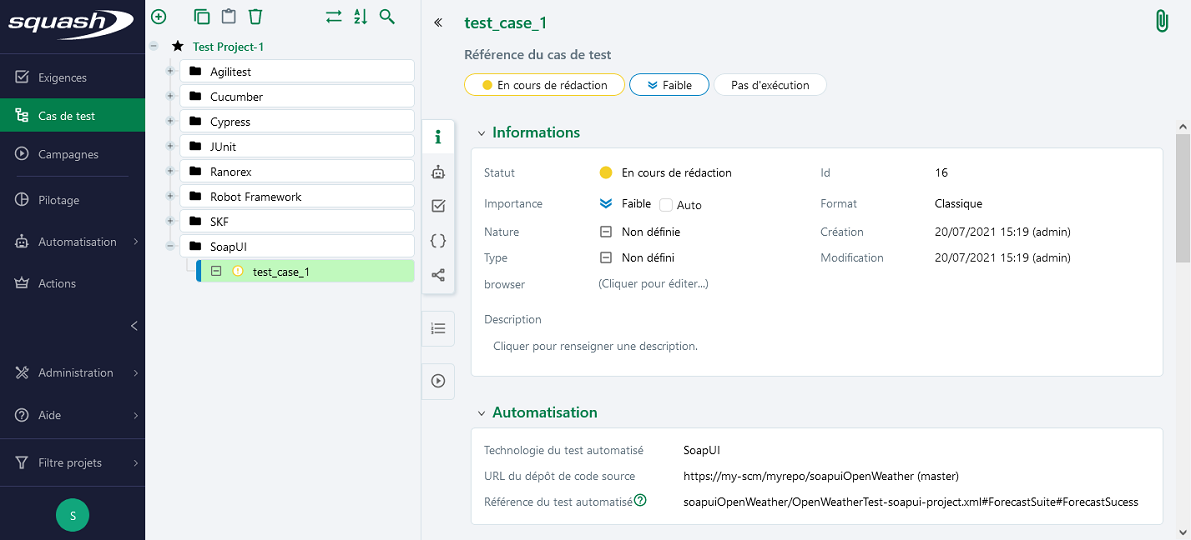Open the Nature dropdown showing Non définie

point(640,231)
